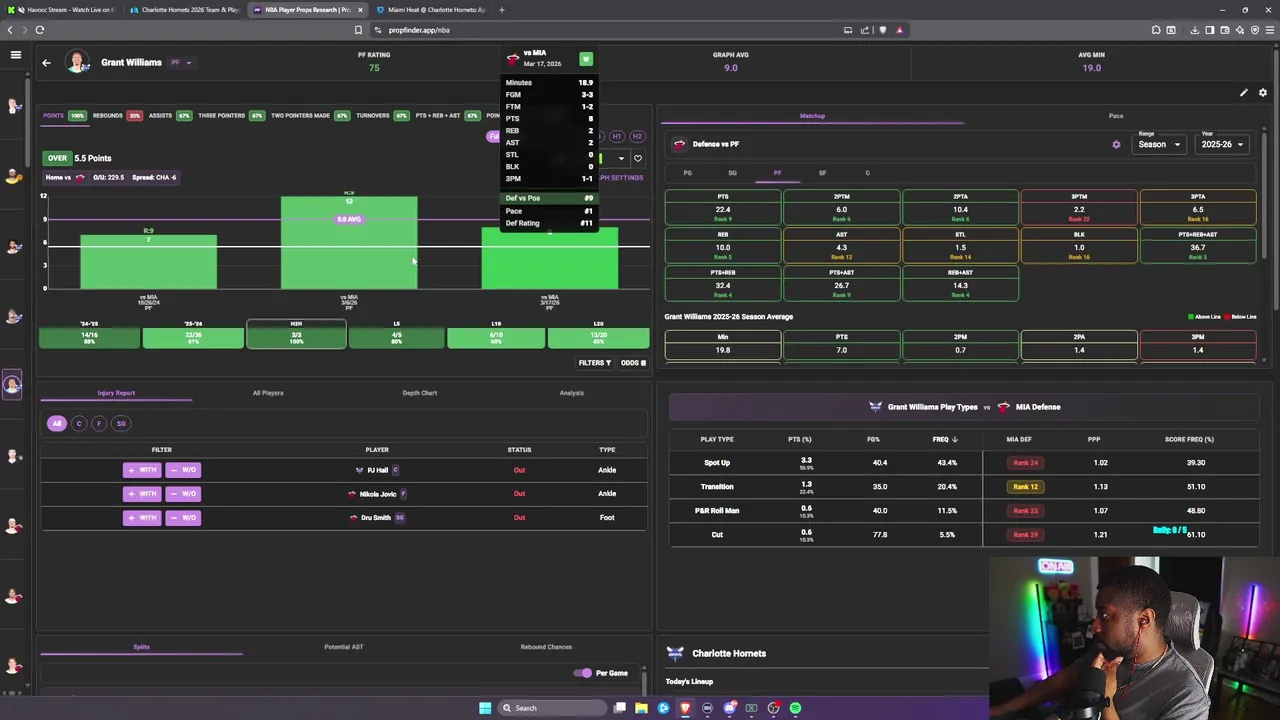The width and height of the screenshot is (1280, 720).
Task: Open Spotify from the taskbar
Action: pos(795,708)
